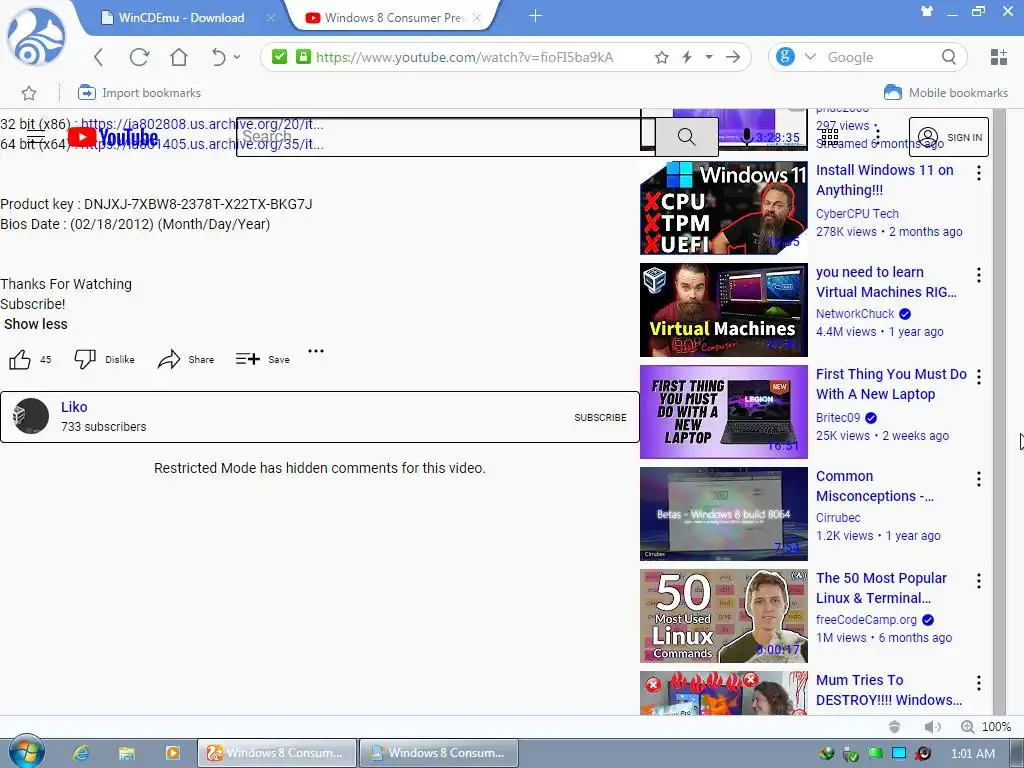
Task: Open the browser home page icon
Action: [178, 57]
